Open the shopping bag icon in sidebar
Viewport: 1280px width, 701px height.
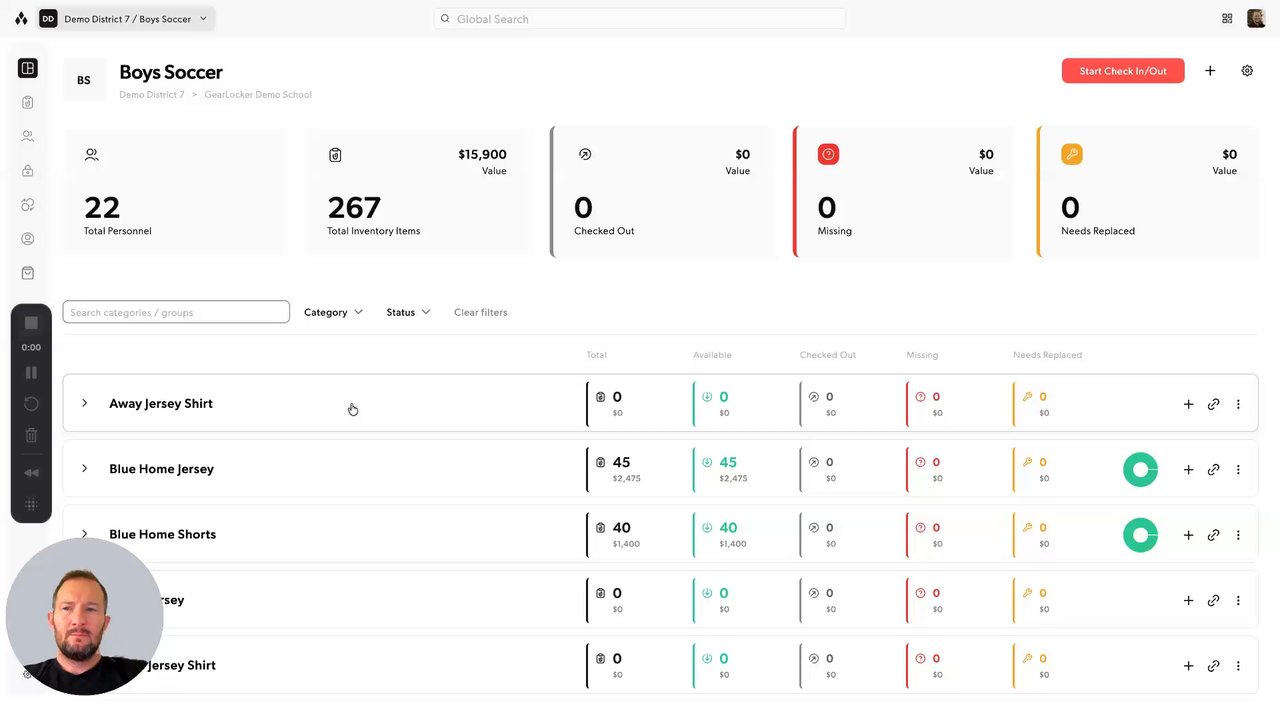tap(28, 273)
